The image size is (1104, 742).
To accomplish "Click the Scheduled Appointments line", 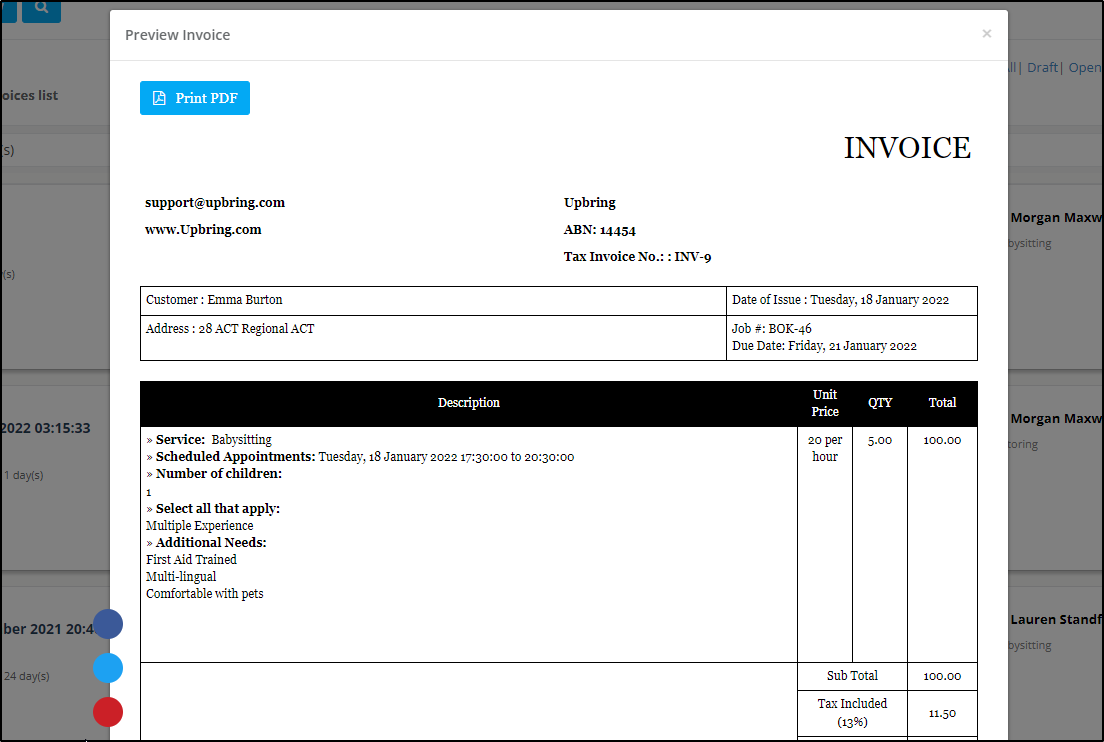I will (360, 457).
